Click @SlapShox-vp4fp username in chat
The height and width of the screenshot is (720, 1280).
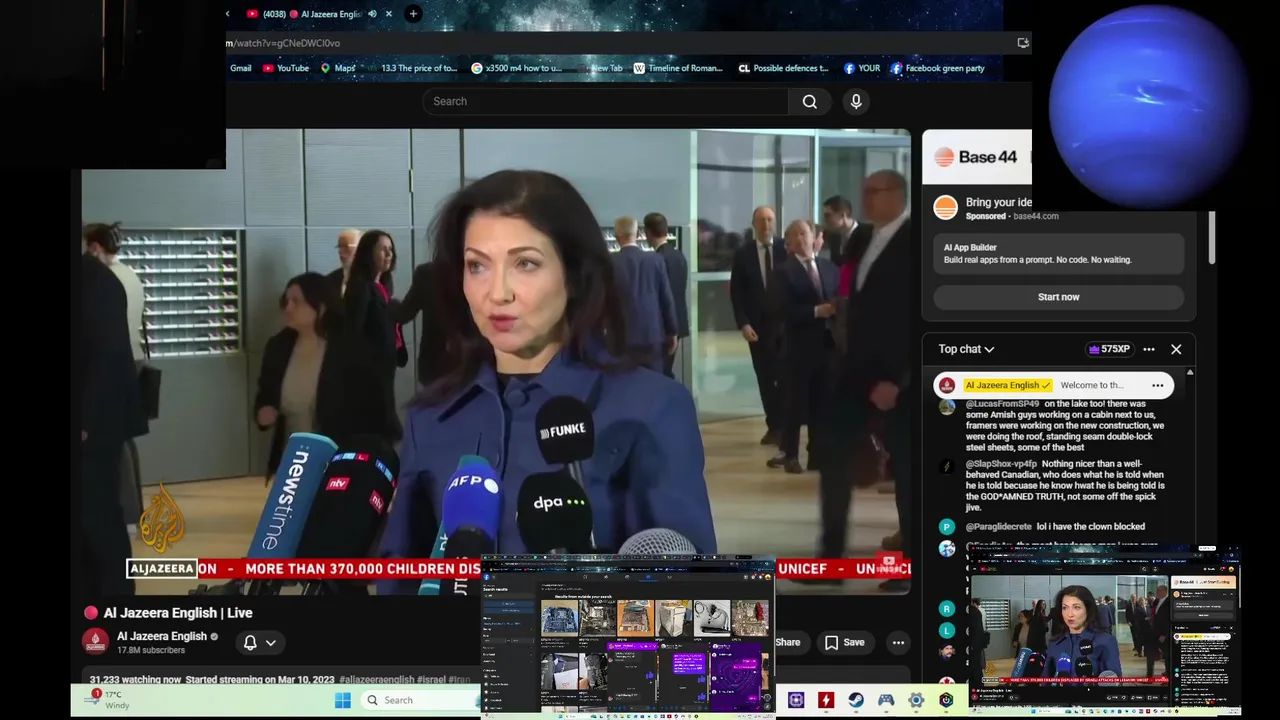coord(1001,464)
